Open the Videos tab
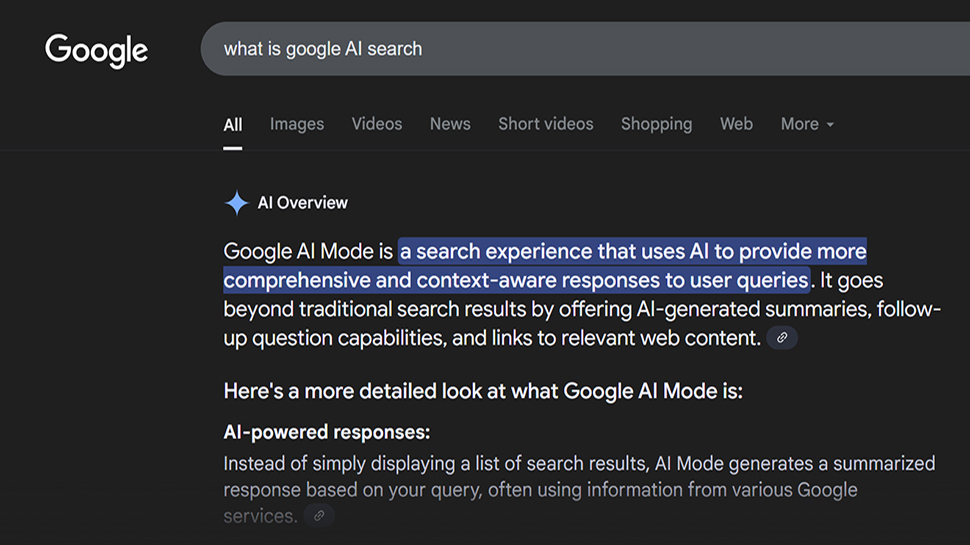The width and height of the screenshot is (970, 545). (x=377, y=124)
